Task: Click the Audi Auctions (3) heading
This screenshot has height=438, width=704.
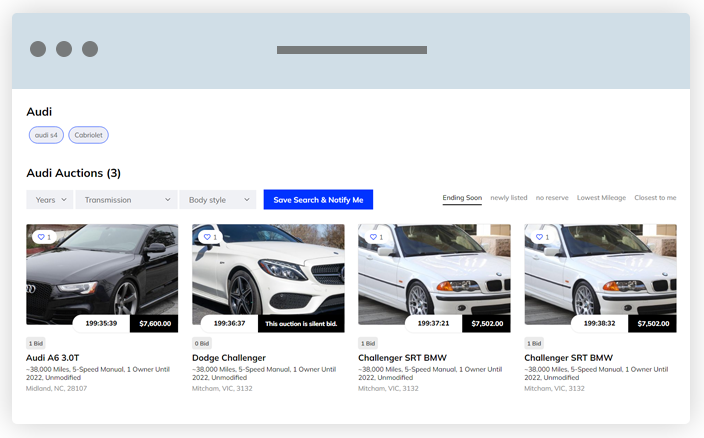Action: [x=74, y=173]
